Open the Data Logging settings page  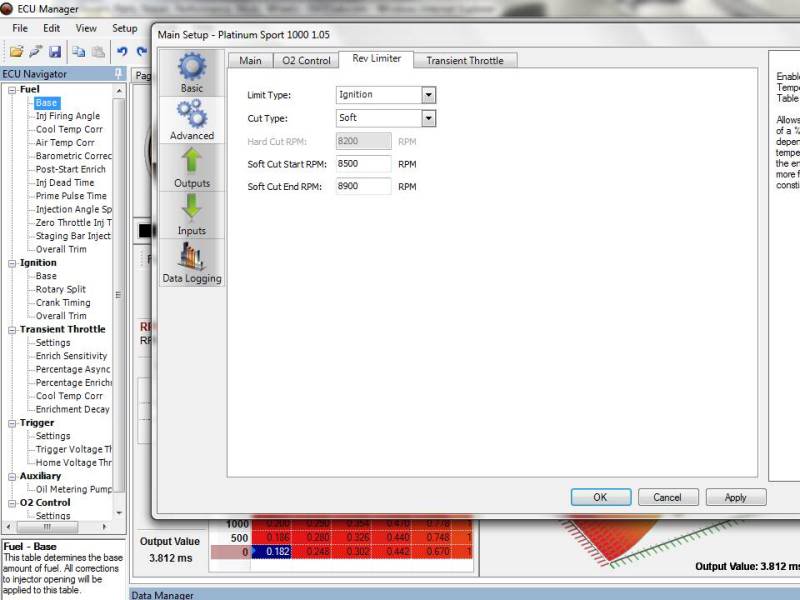point(192,263)
